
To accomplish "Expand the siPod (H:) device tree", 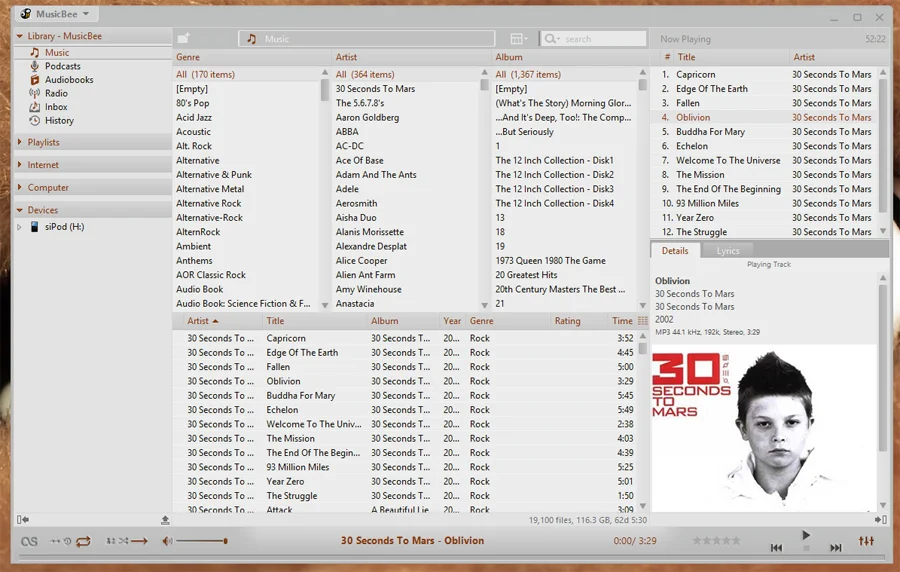I will click(x=19, y=227).
